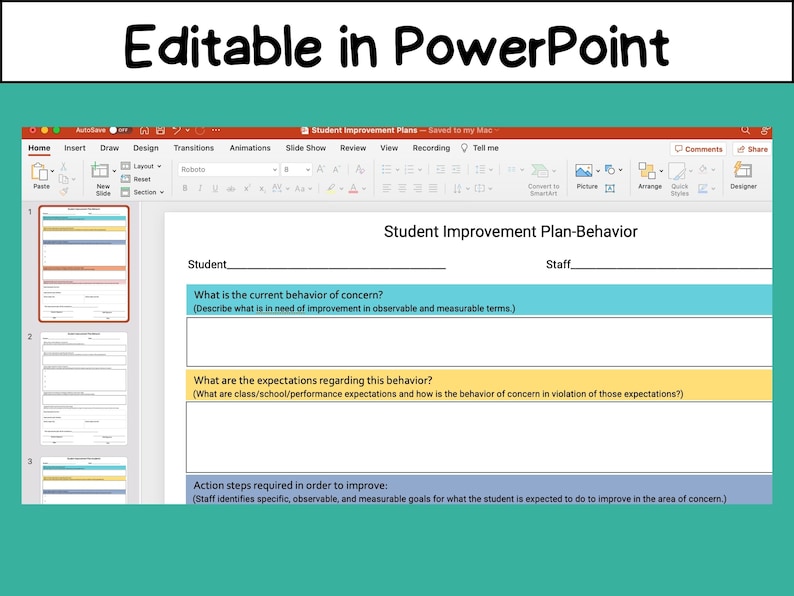The height and width of the screenshot is (596, 794).
Task: Click the Reset slide button
Action: pyautogui.click(x=136, y=179)
